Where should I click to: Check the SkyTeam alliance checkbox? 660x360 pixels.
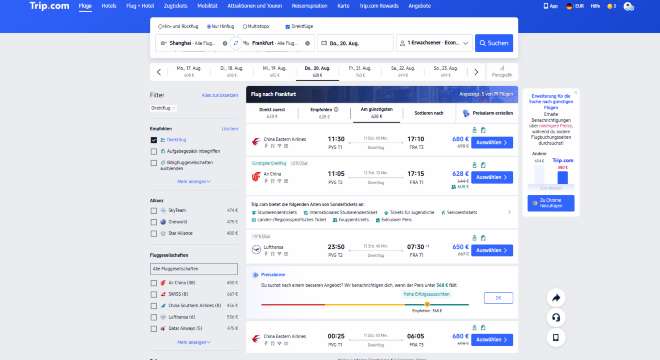154,211
